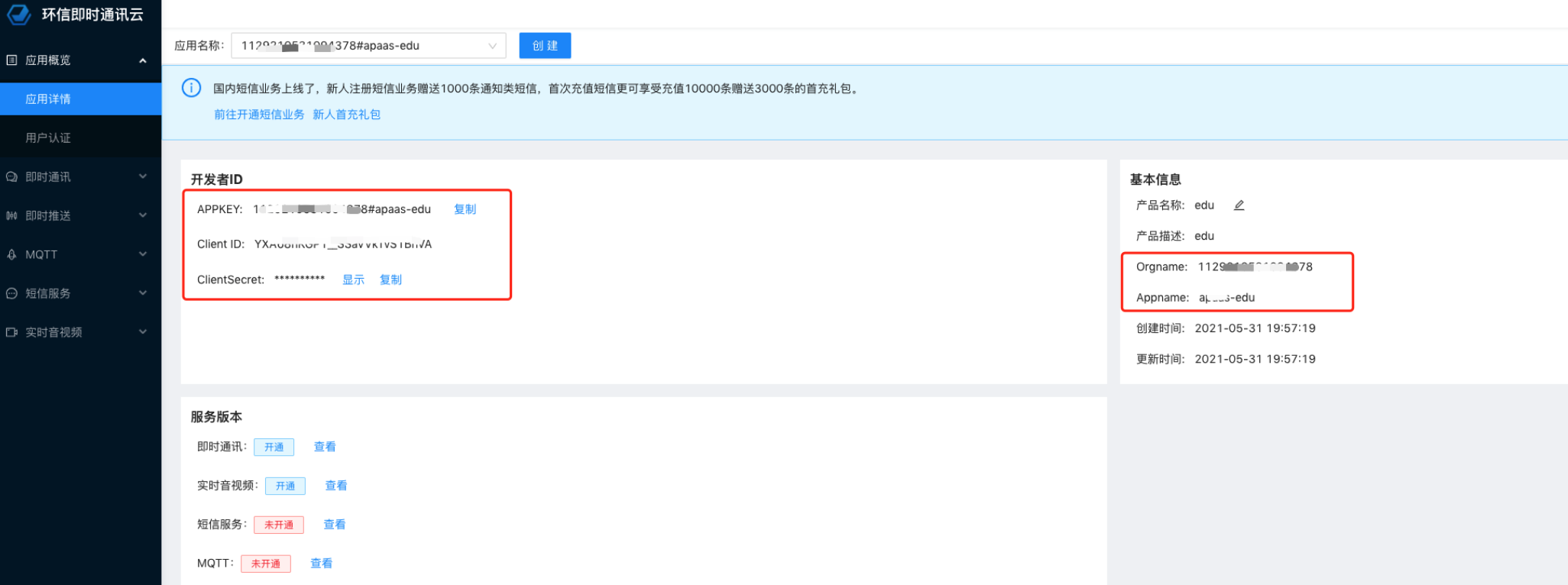Click the ClientSecret masked asterisks value

click(x=300, y=279)
